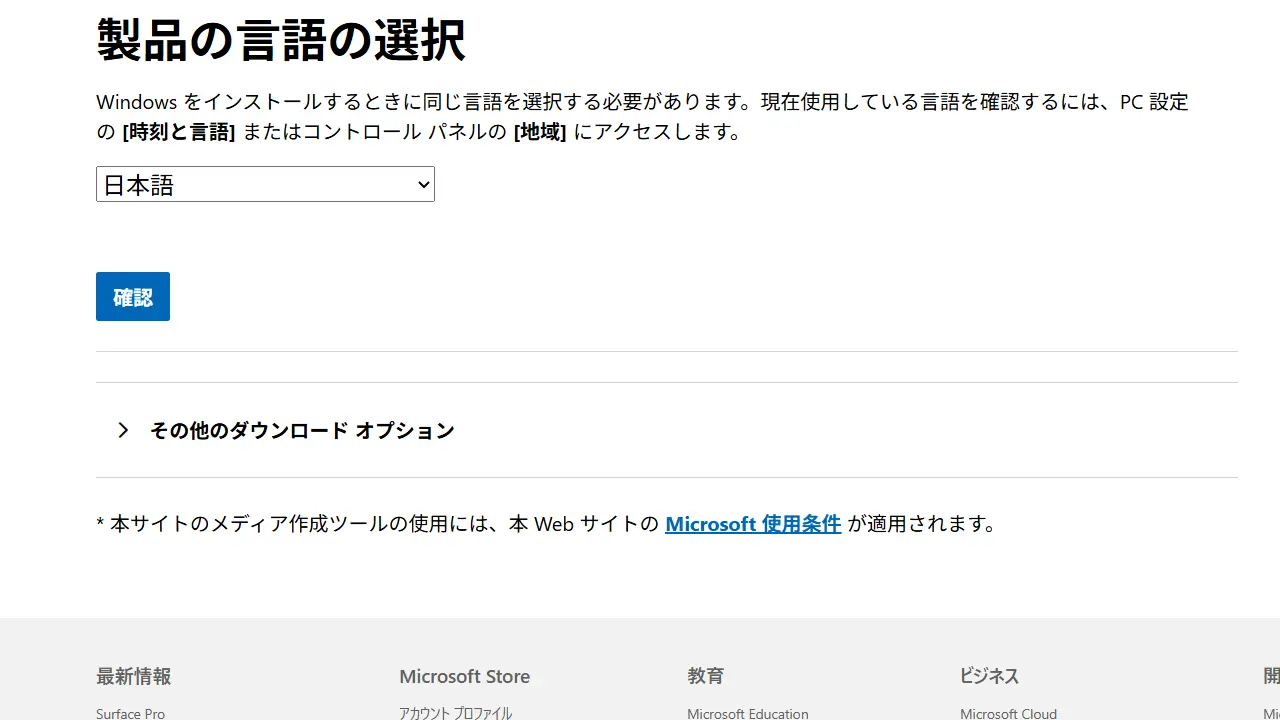Go to アカウント プロファイル in the footer

point(455,713)
